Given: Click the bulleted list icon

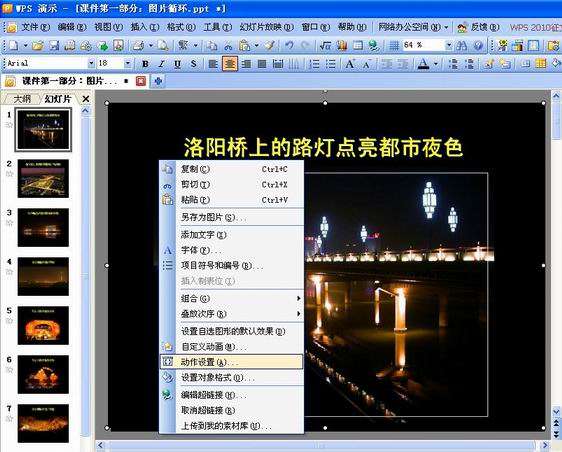Looking at the screenshot, I should tap(331, 64).
